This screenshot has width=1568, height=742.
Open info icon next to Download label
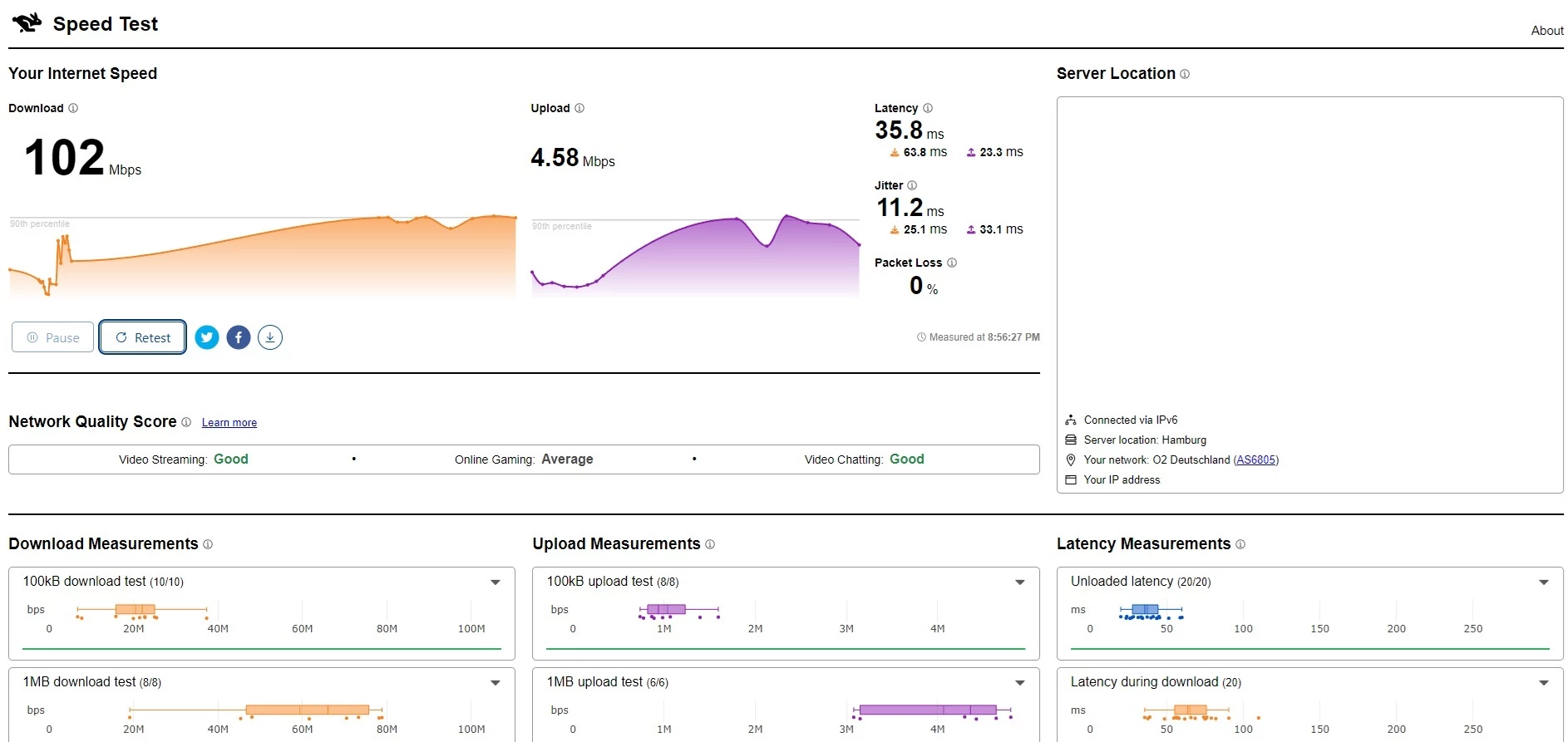pyautogui.click(x=73, y=108)
